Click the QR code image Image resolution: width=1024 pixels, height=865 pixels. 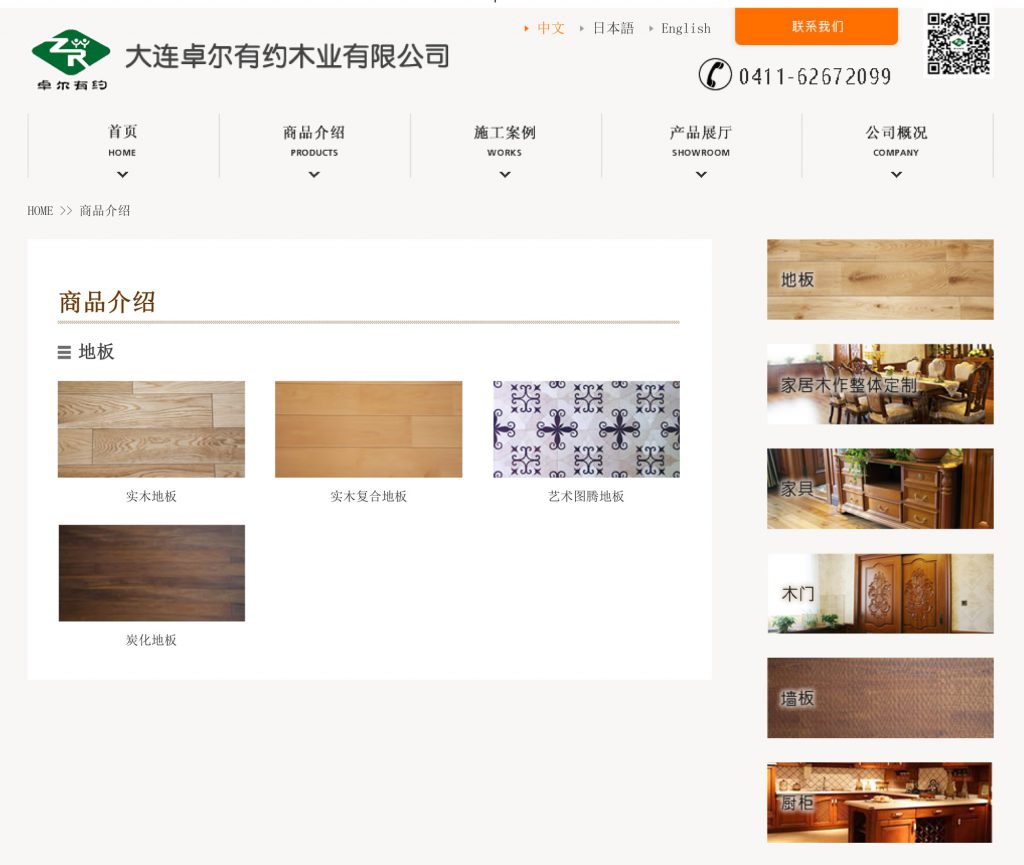tap(958, 44)
